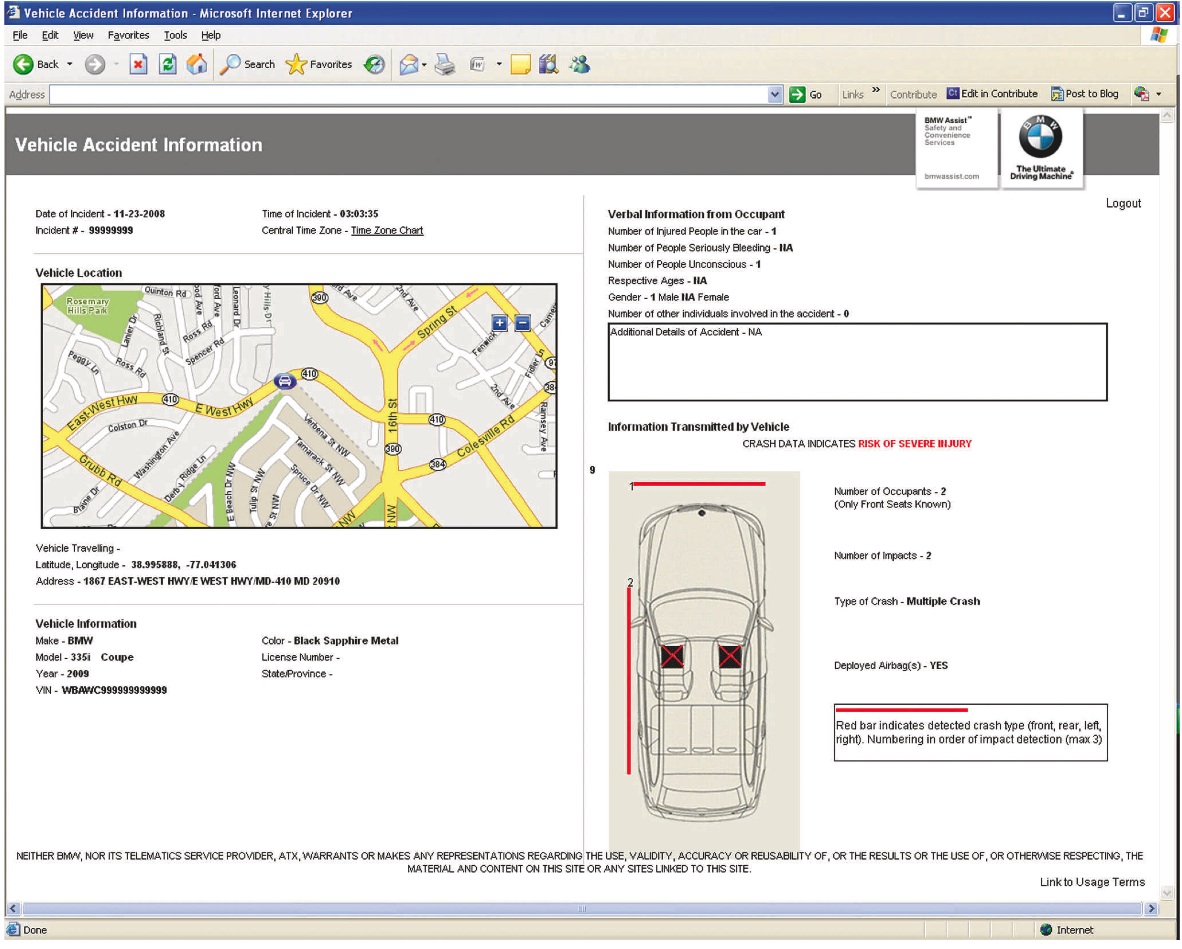Open Link to Usage Terms
1182x949 pixels.
(x=1092, y=882)
